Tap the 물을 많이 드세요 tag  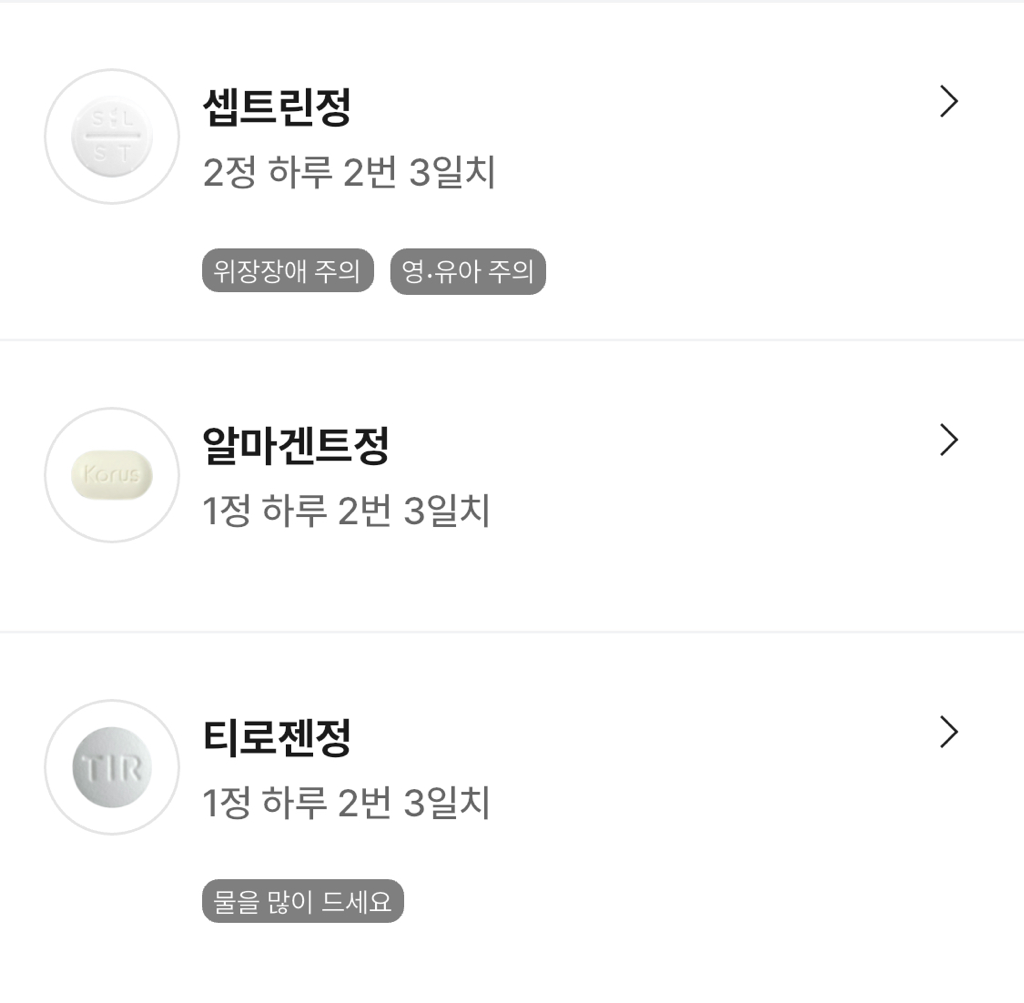(x=303, y=901)
